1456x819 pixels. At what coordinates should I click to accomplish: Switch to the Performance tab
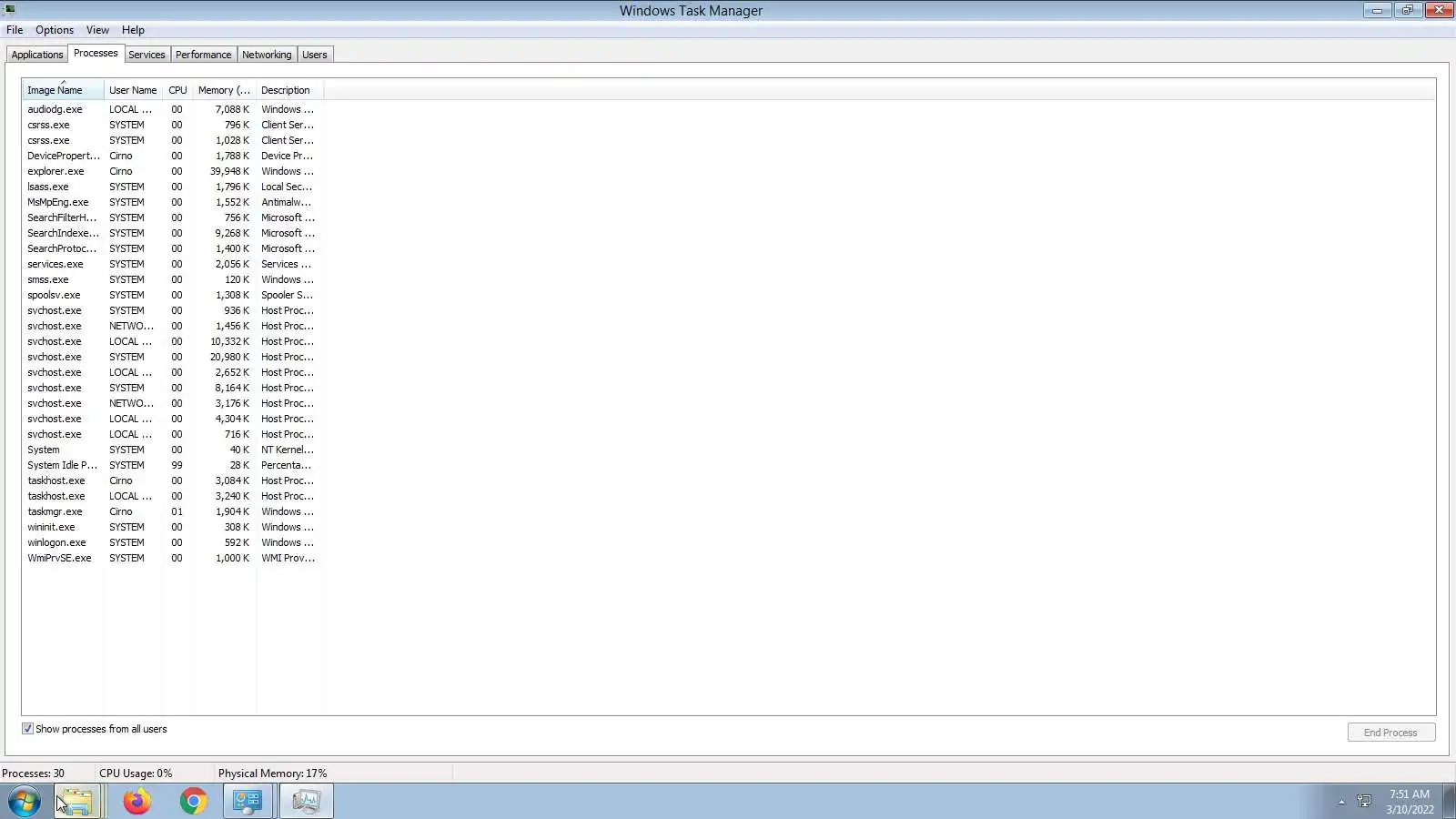tap(204, 55)
